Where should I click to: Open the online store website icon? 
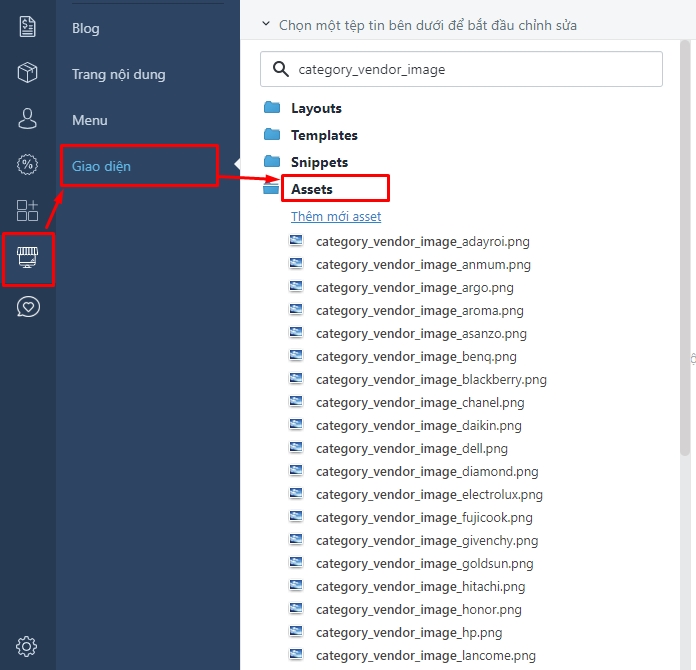[28, 258]
